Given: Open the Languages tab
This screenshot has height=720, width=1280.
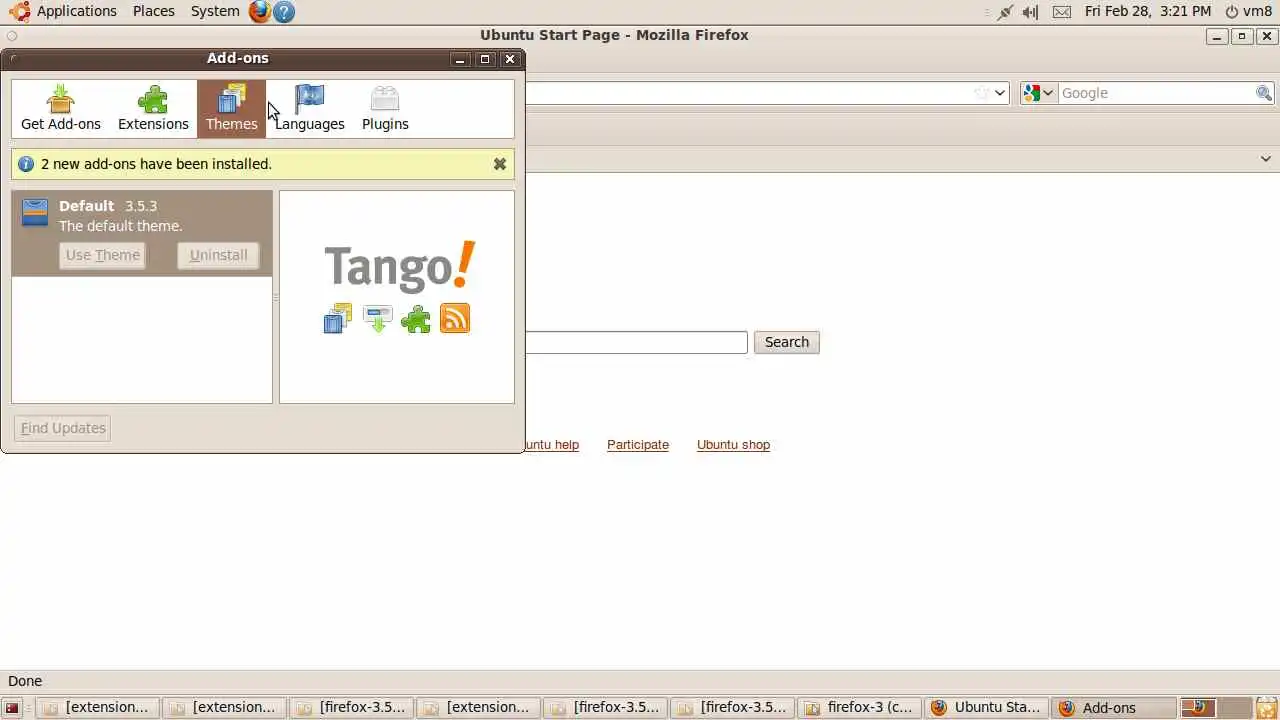Looking at the screenshot, I should [309, 108].
